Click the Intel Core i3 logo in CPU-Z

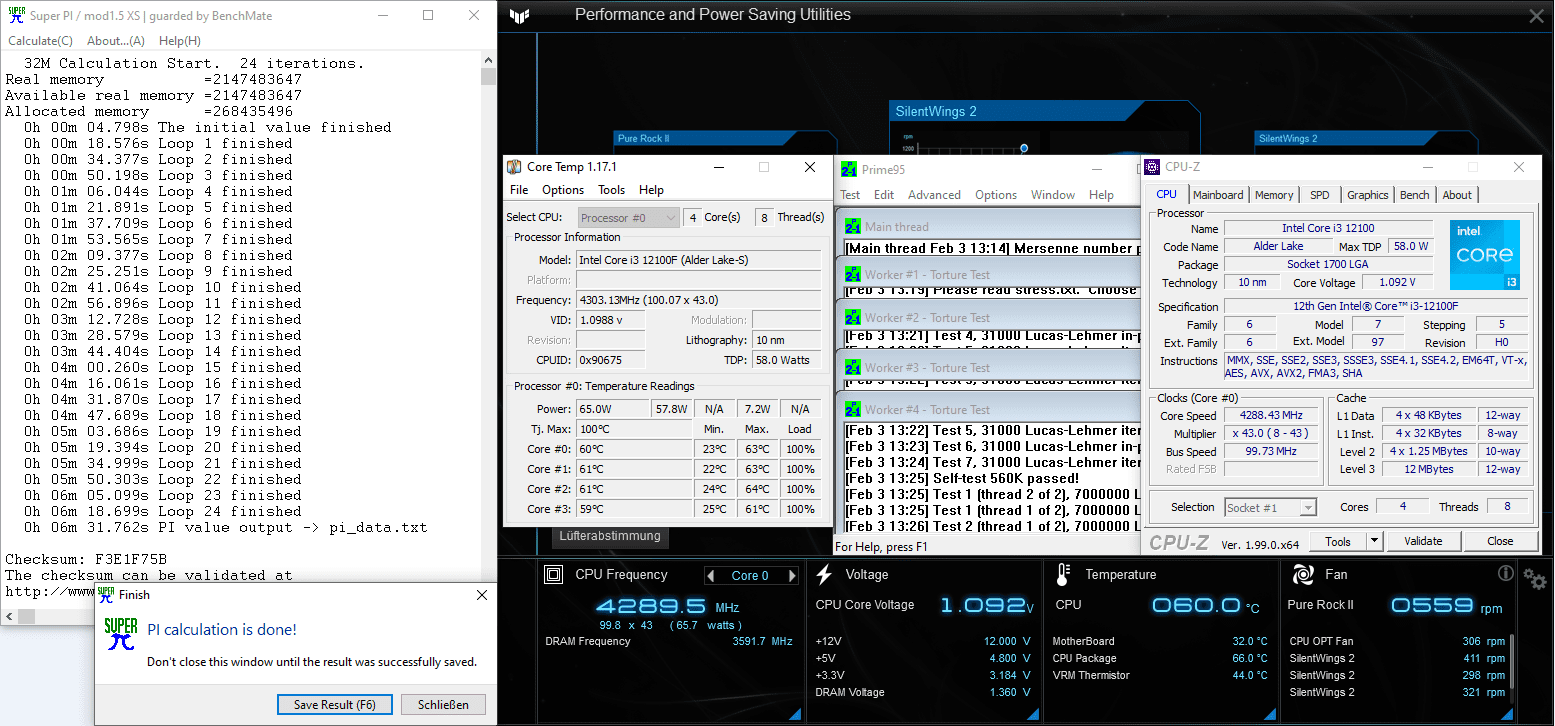(1484, 255)
